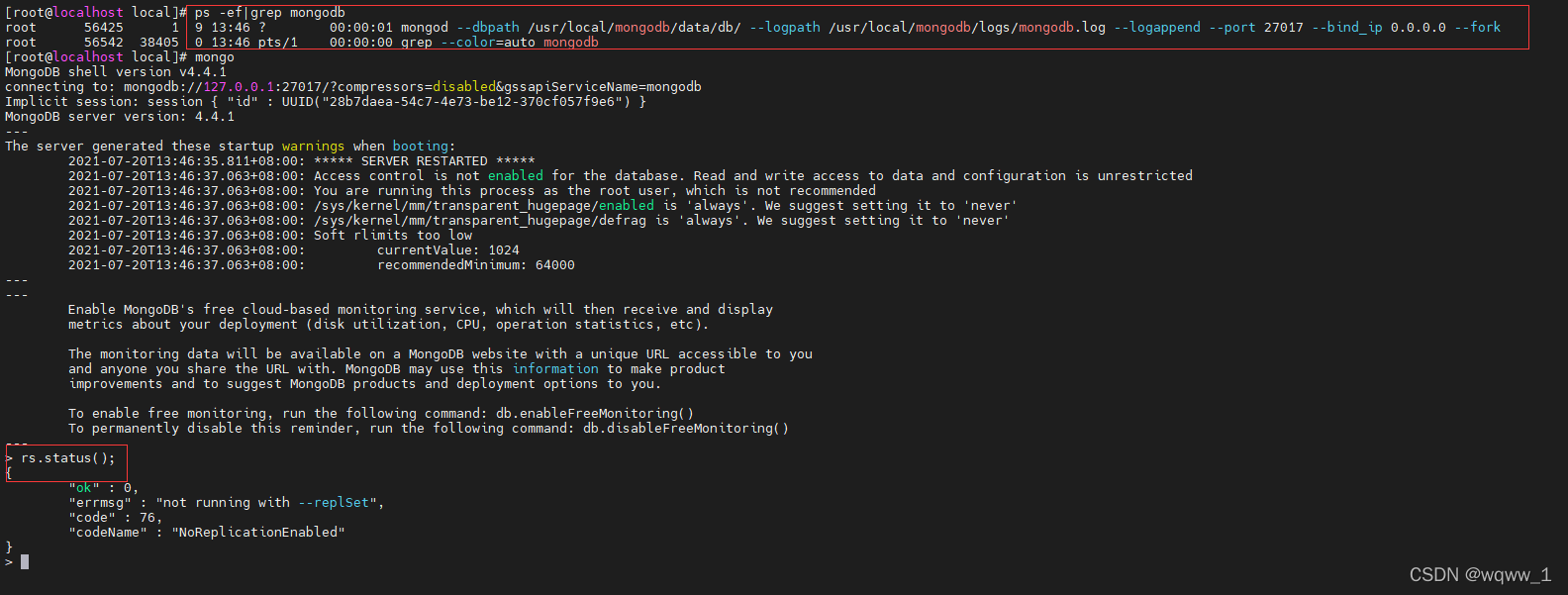Click the recommendedMinimum: 64000 value

tap(476, 265)
